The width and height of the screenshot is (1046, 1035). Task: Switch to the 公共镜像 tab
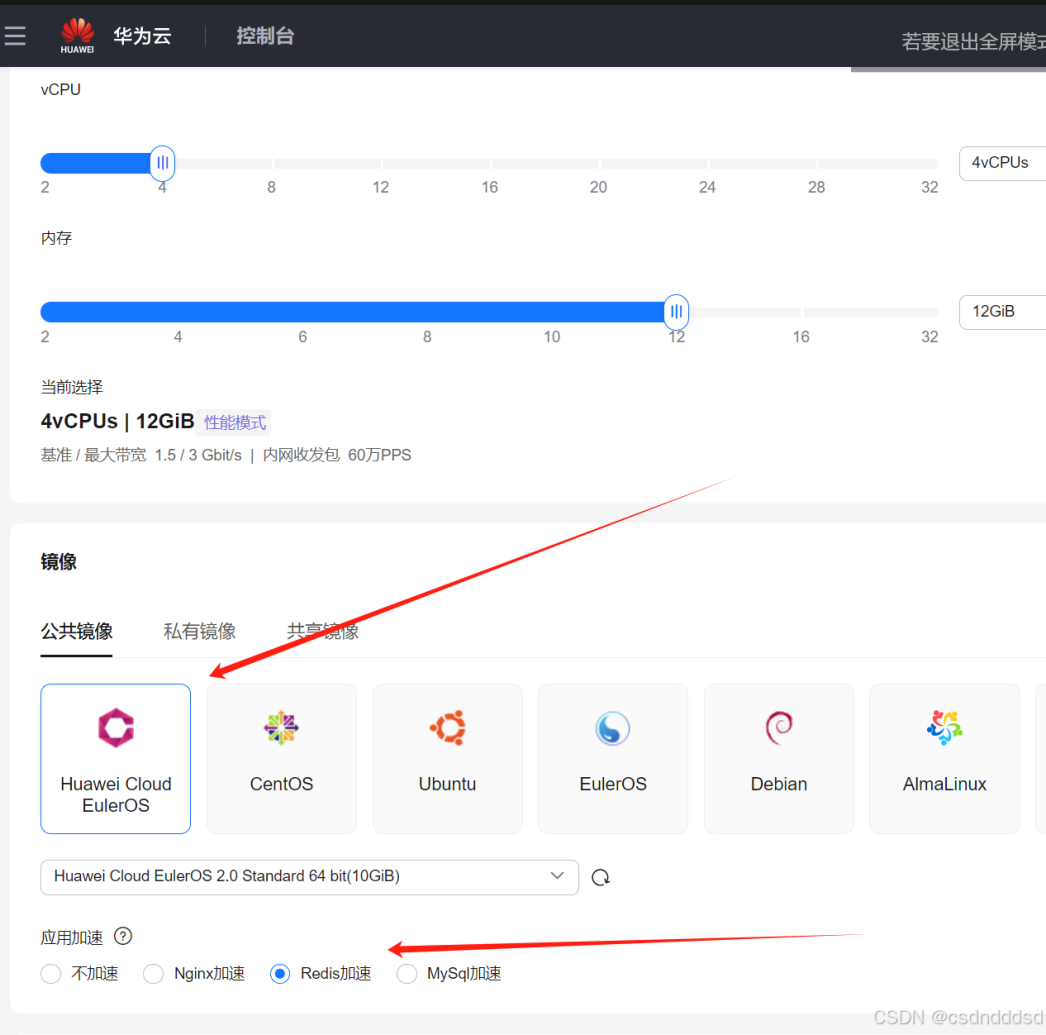(77, 631)
